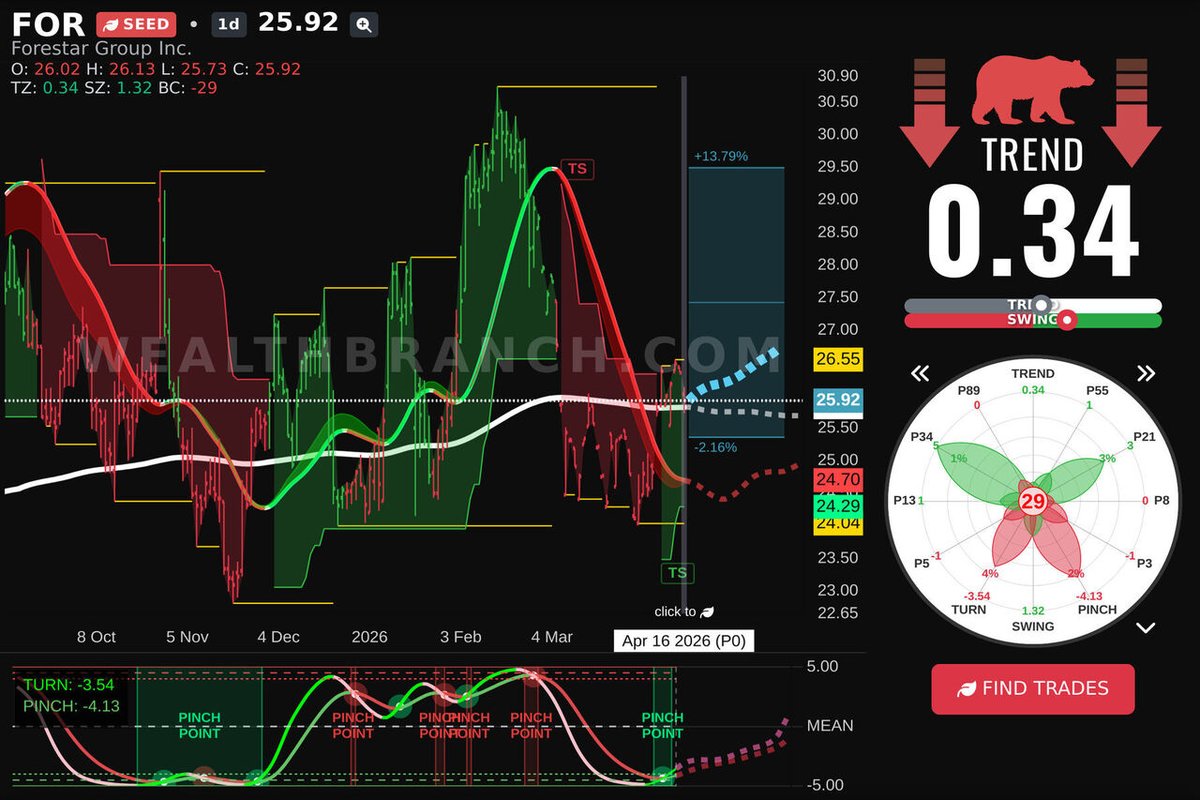Viewport: 1200px width, 800px height.
Task: Click the 24.29 green price tag
Action: tap(838, 506)
